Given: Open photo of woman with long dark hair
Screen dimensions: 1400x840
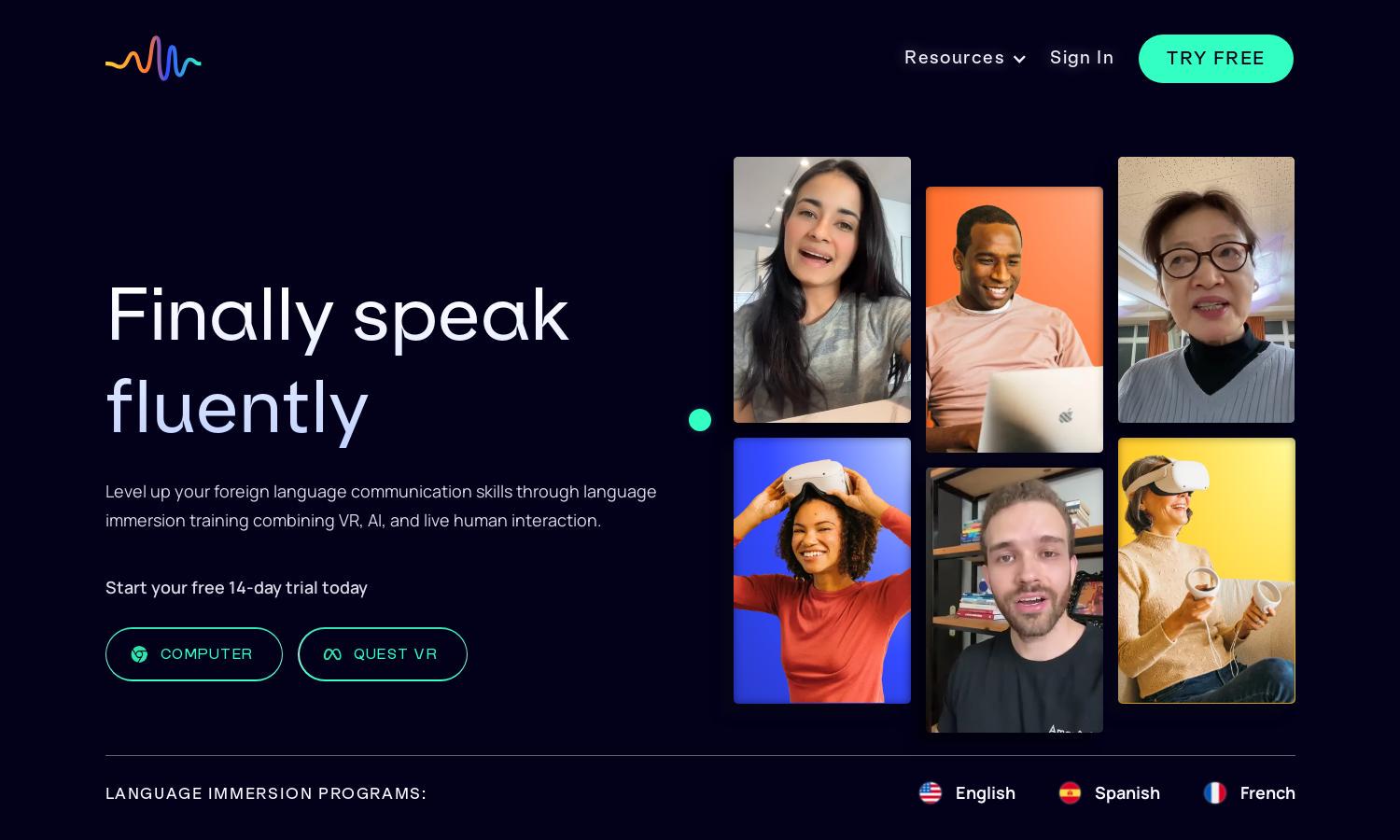Looking at the screenshot, I should tap(822, 289).
